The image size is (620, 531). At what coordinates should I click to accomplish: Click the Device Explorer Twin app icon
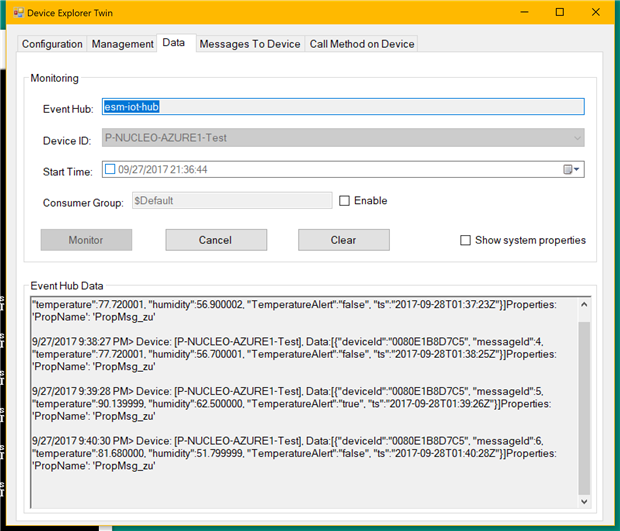point(18,13)
